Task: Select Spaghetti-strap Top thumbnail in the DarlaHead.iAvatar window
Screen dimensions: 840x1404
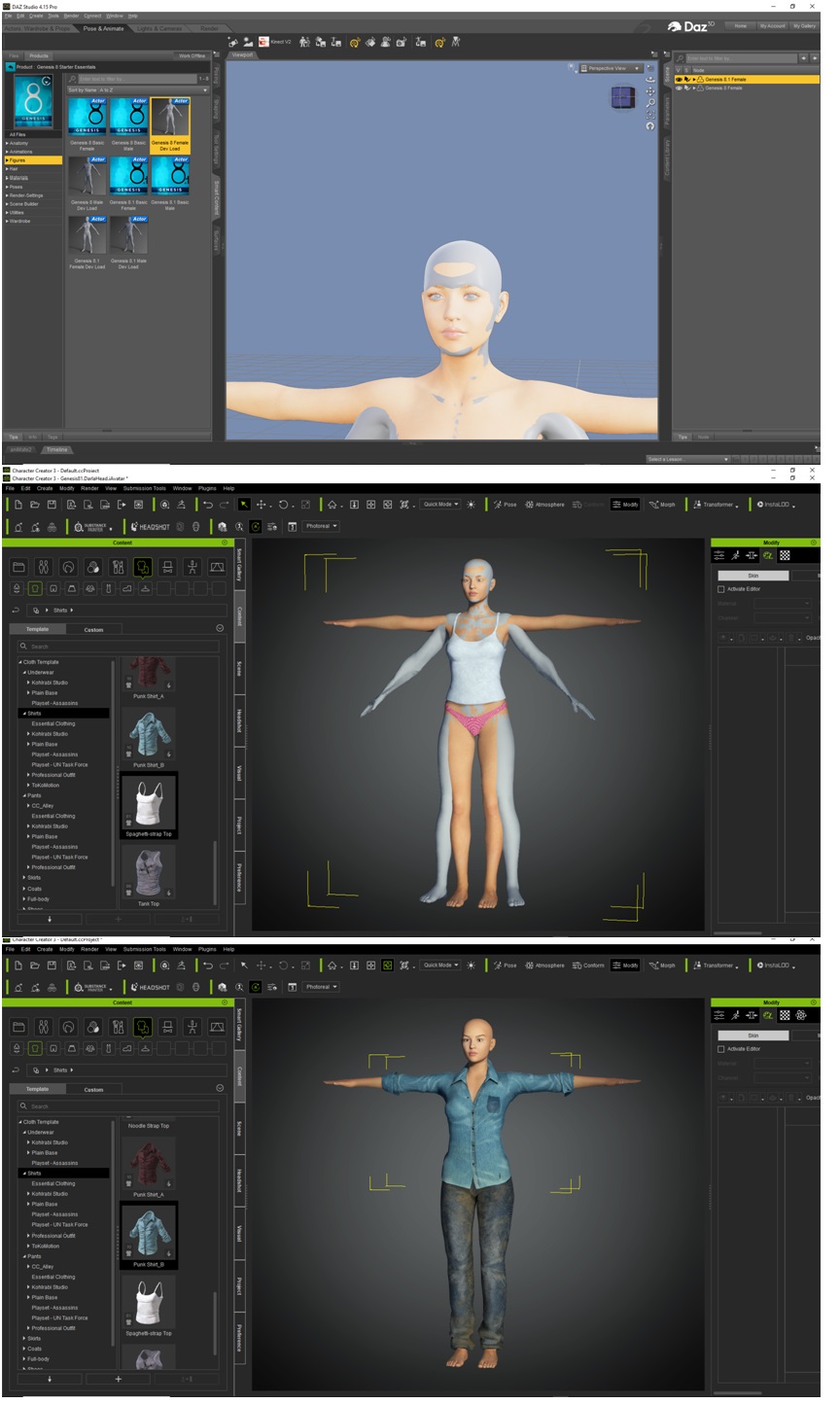Action: pos(149,806)
